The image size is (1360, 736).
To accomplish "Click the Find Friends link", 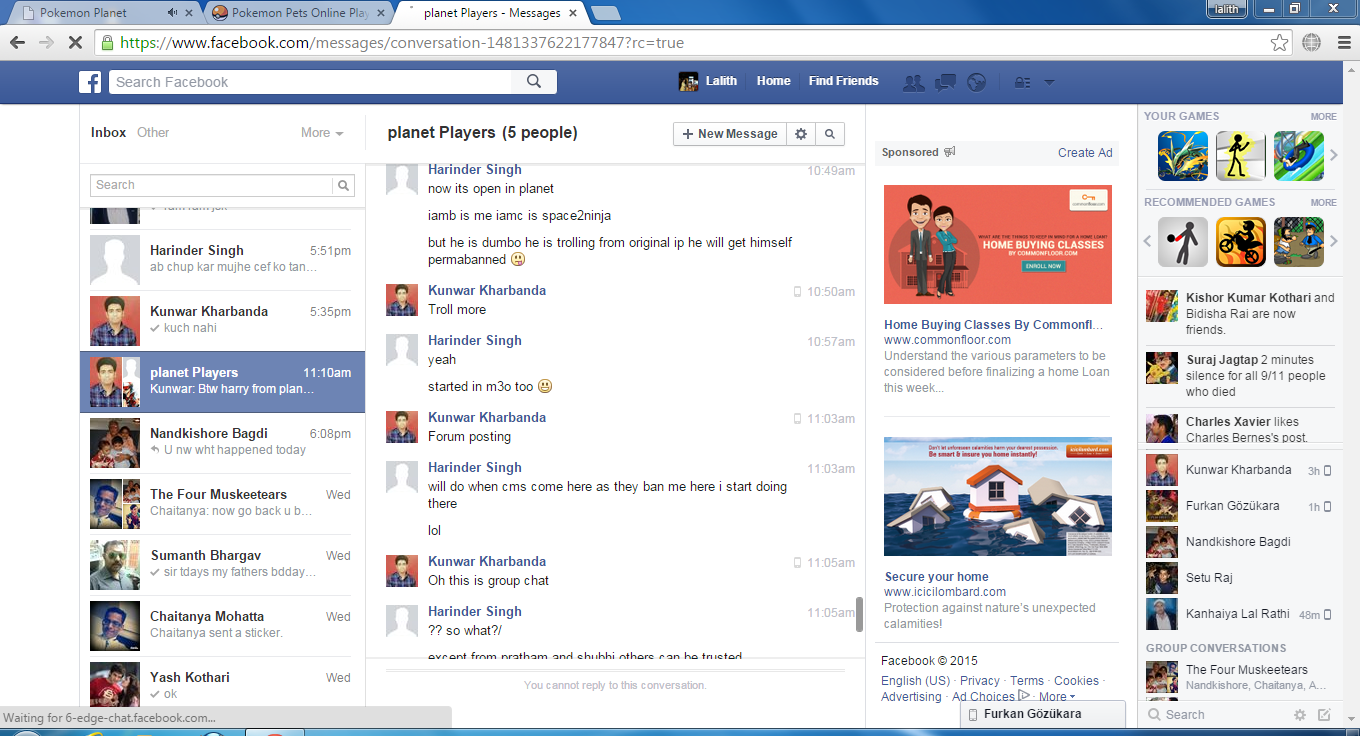I will coord(843,82).
